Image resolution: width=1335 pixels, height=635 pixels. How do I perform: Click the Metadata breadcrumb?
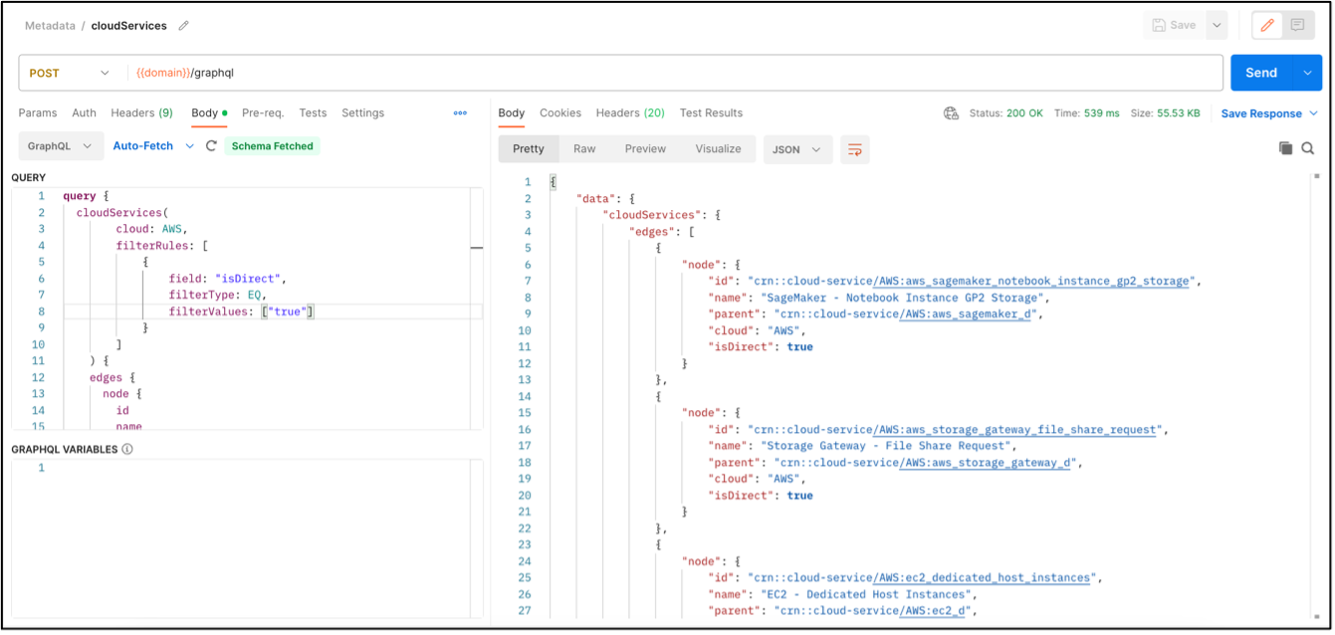[50, 25]
